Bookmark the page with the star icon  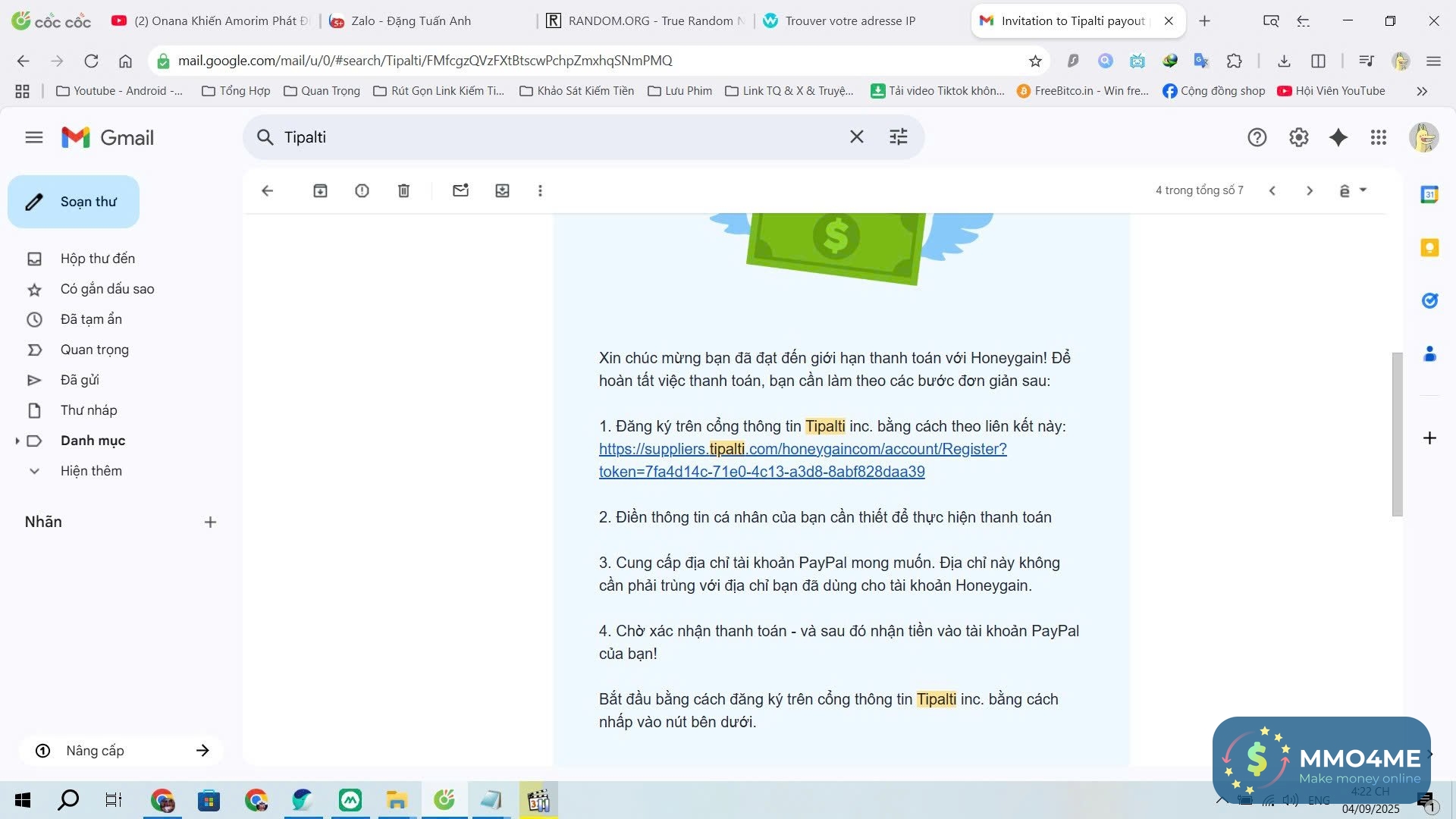pyautogui.click(x=1035, y=61)
